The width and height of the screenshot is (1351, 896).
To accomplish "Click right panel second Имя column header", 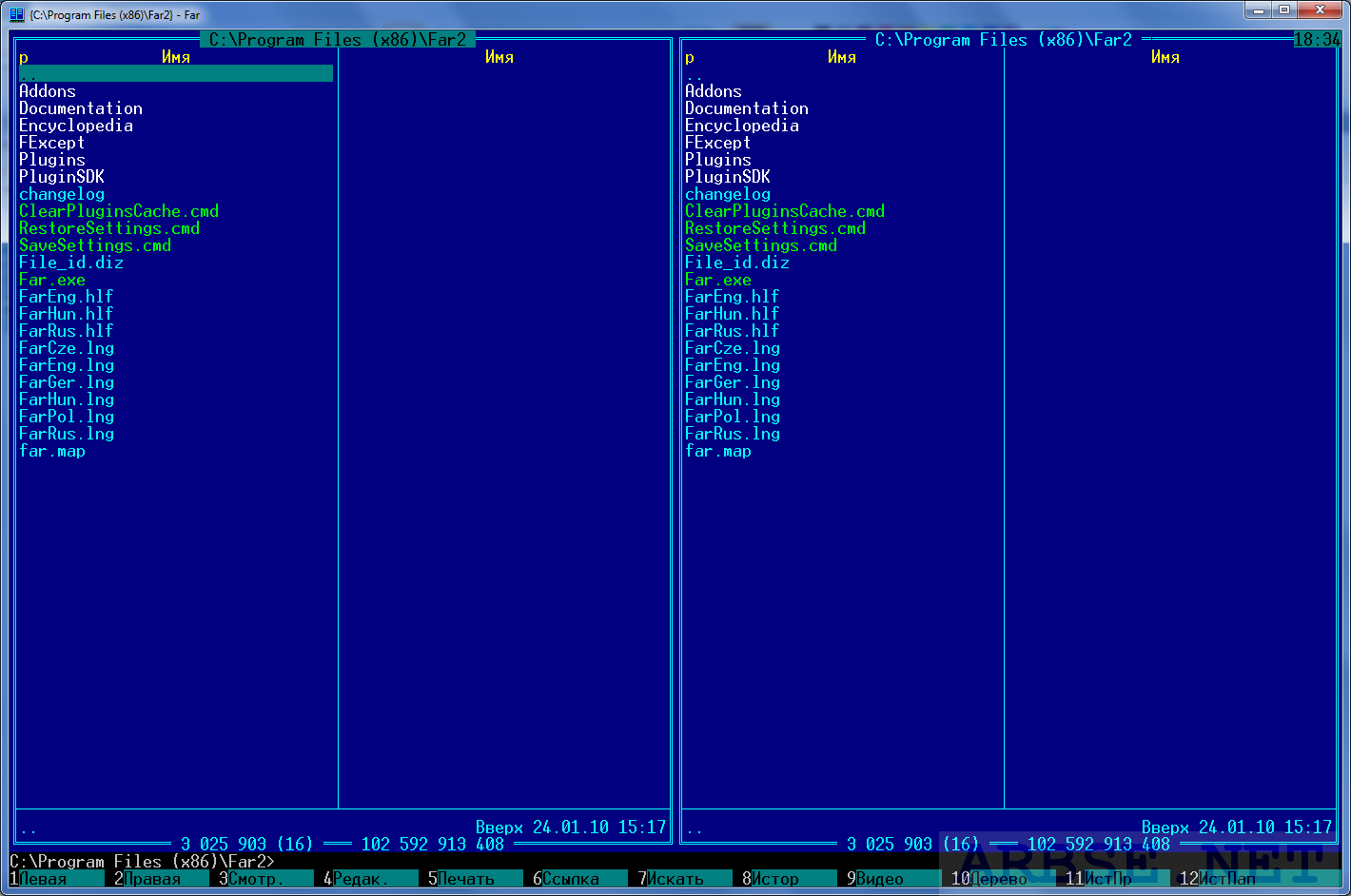I will point(1165,57).
